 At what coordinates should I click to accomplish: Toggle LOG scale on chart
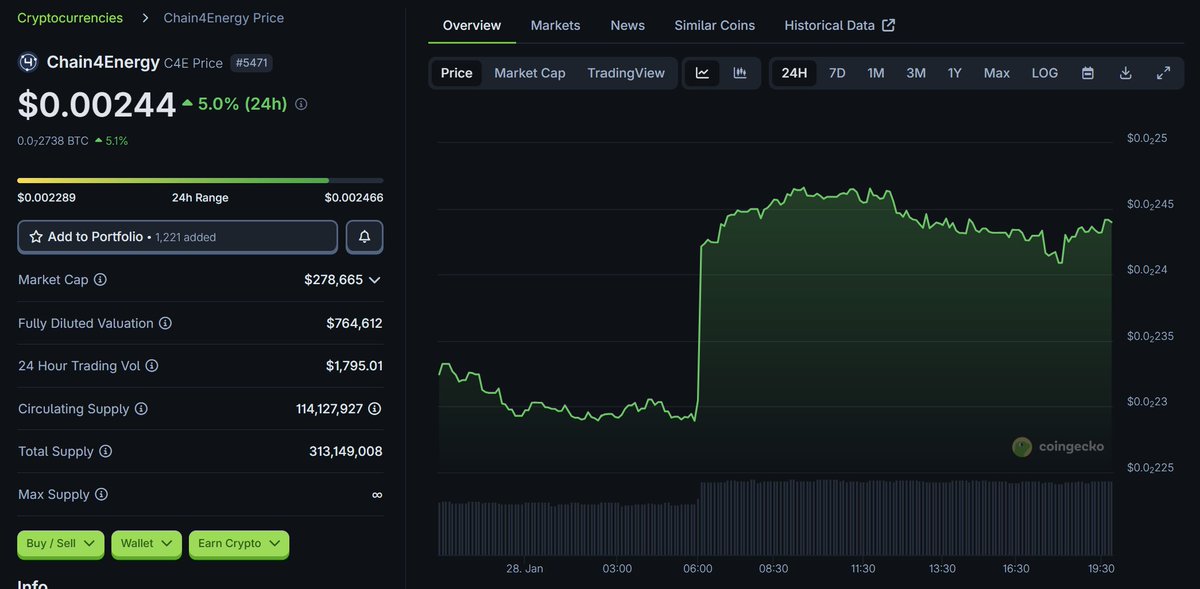(1045, 73)
